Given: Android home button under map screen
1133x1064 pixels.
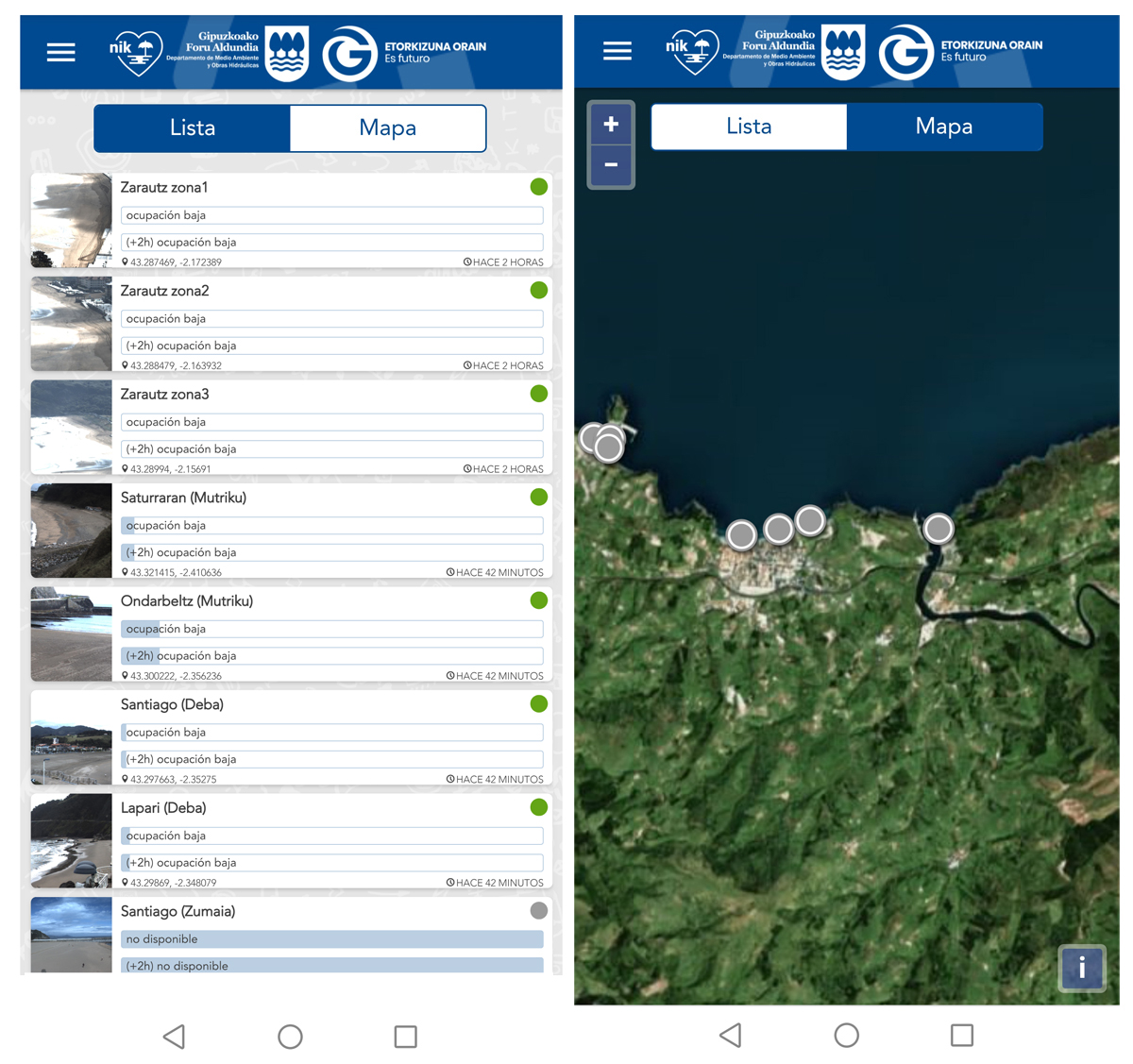Looking at the screenshot, I should click(847, 1035).
